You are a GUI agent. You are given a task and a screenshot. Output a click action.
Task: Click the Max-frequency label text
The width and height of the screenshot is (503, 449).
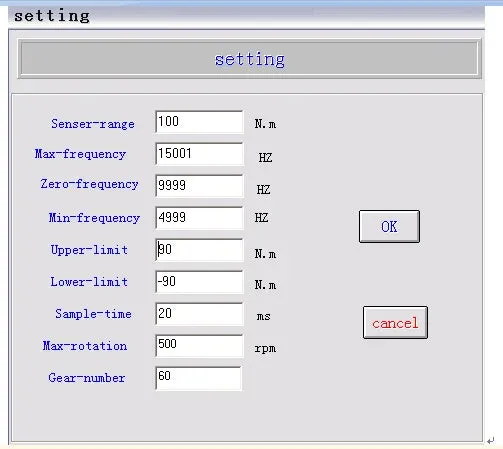click(80, 154)
